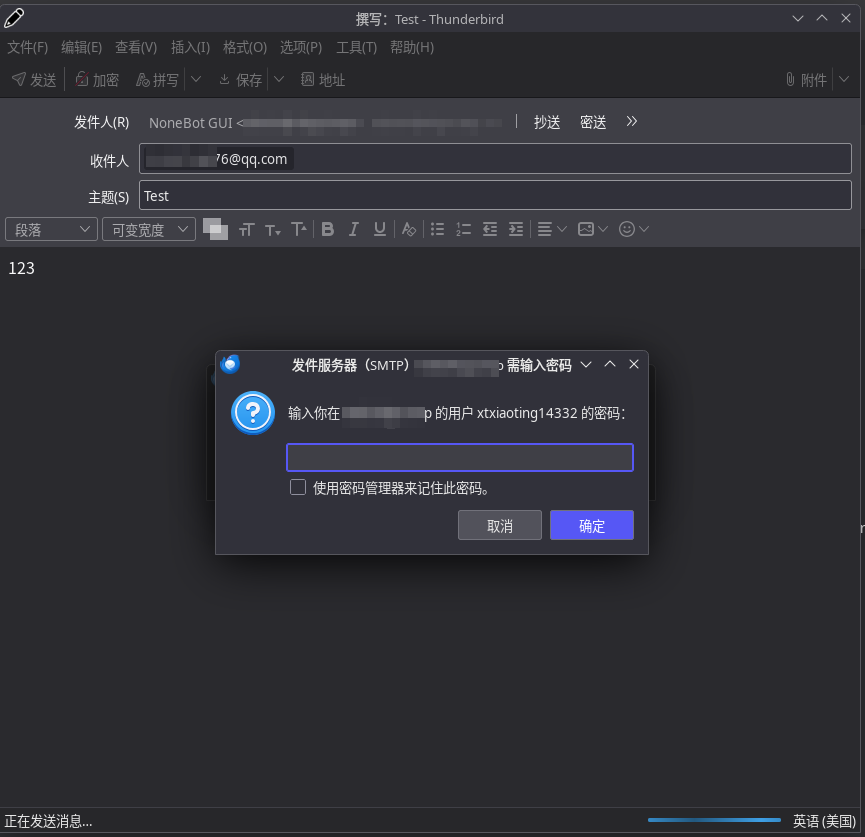Open the variable width font dropdown
This screenshot has width=865, height=837.
[148, 229]
